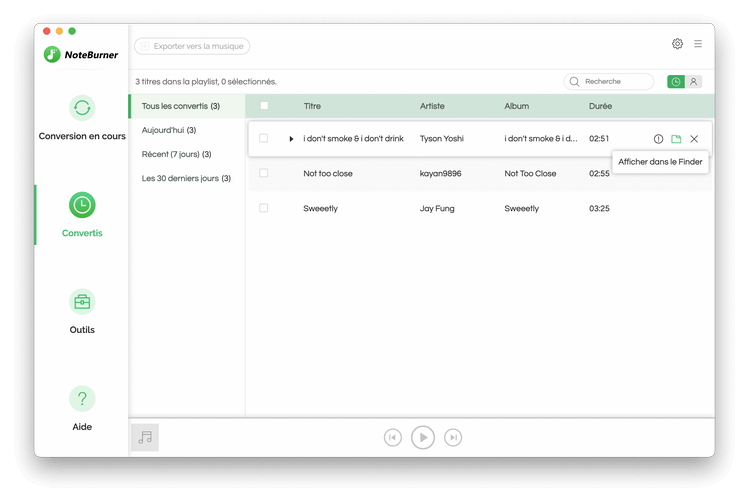Click the green folder Finder icon
The image size is (749, 502).
(676, 139)
